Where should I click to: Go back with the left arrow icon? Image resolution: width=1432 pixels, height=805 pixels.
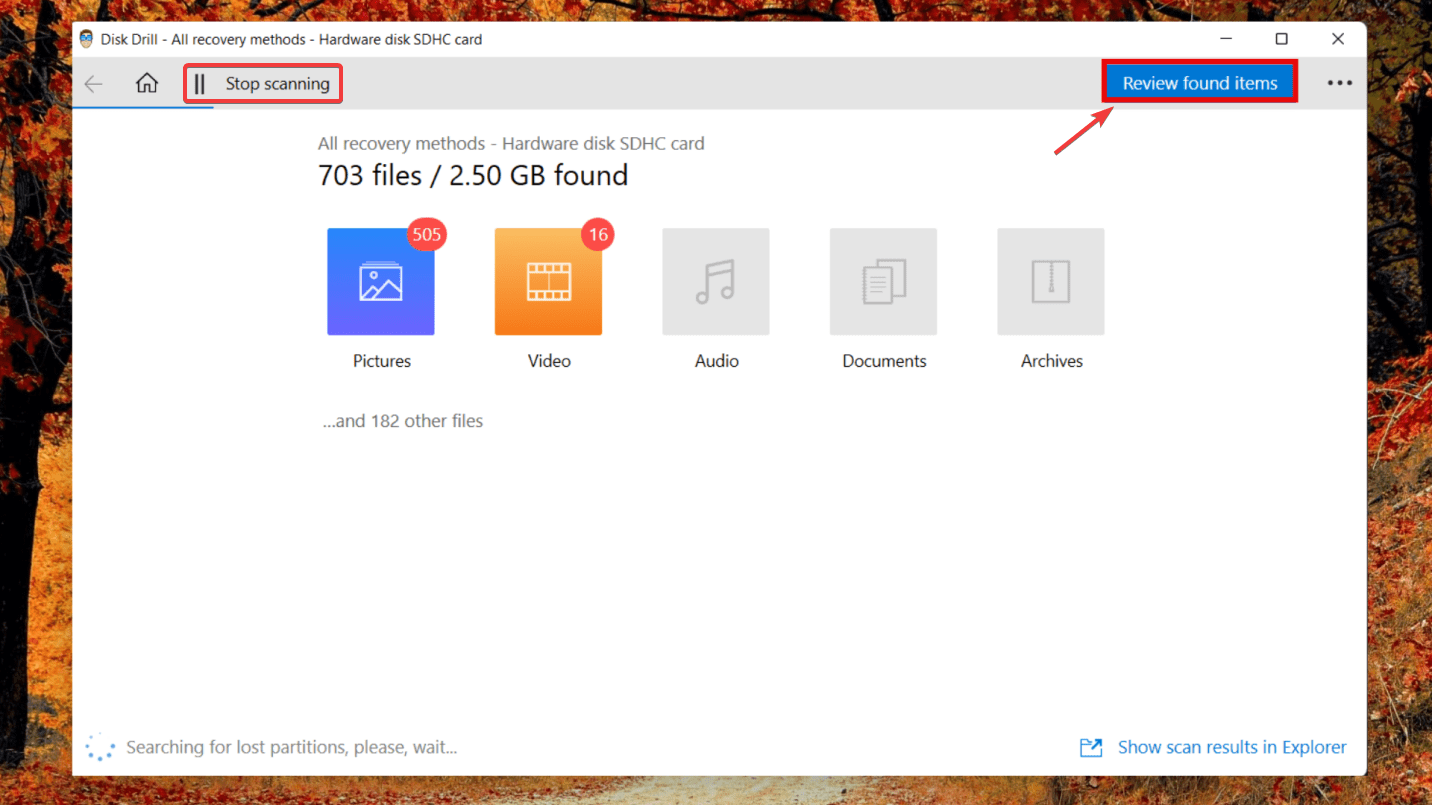pos(94,84)
